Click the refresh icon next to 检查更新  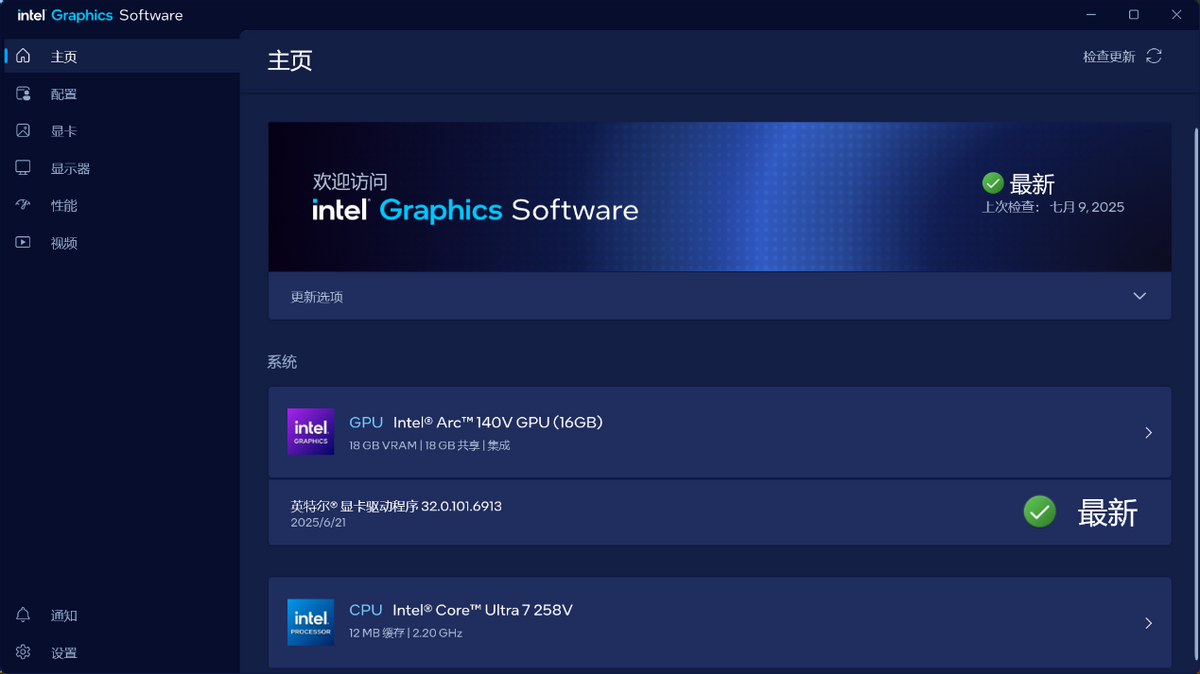coord(1154,56)
